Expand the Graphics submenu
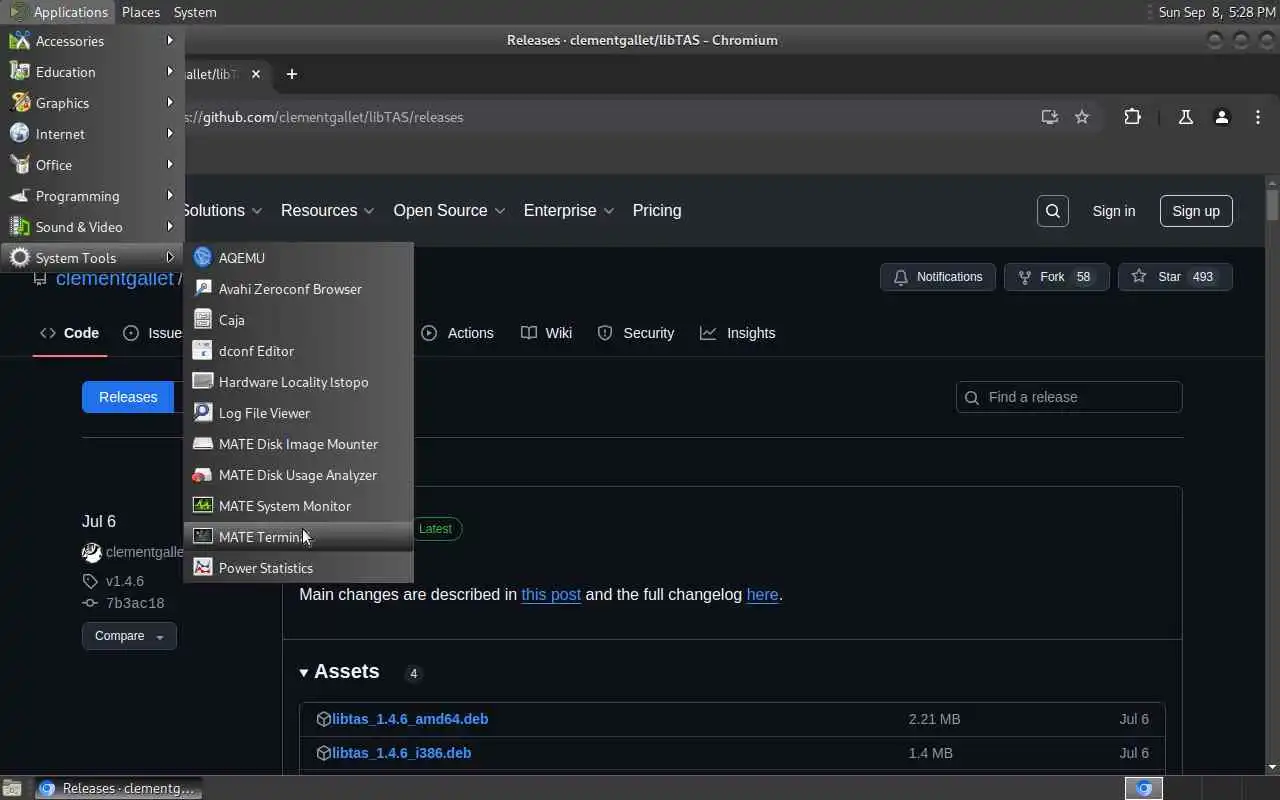Image resolution: width=1280 pixels, height=800 pixels. [92, 103]
